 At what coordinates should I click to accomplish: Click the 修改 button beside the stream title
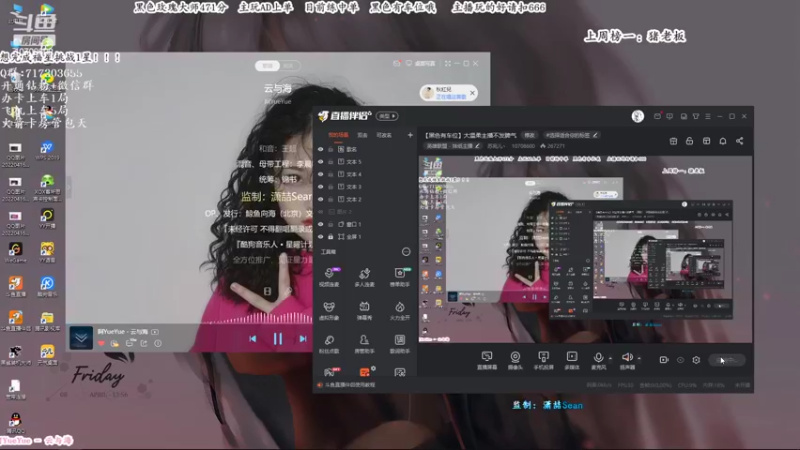click(x=530, y=135)
